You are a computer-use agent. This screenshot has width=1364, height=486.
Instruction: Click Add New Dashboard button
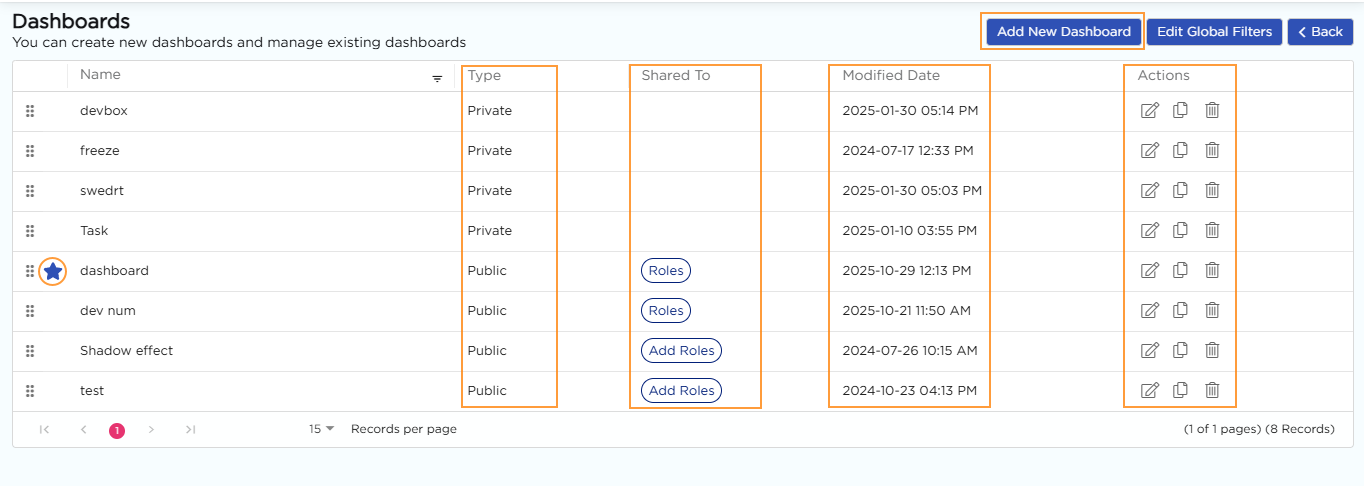click(x=1063, y=31)
